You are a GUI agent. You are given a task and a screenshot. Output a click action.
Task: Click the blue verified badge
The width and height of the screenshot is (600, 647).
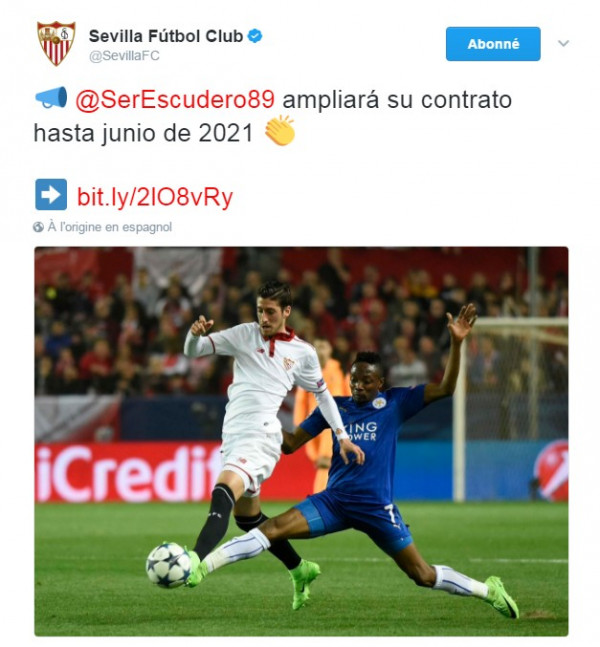click(x=255, y=36)
